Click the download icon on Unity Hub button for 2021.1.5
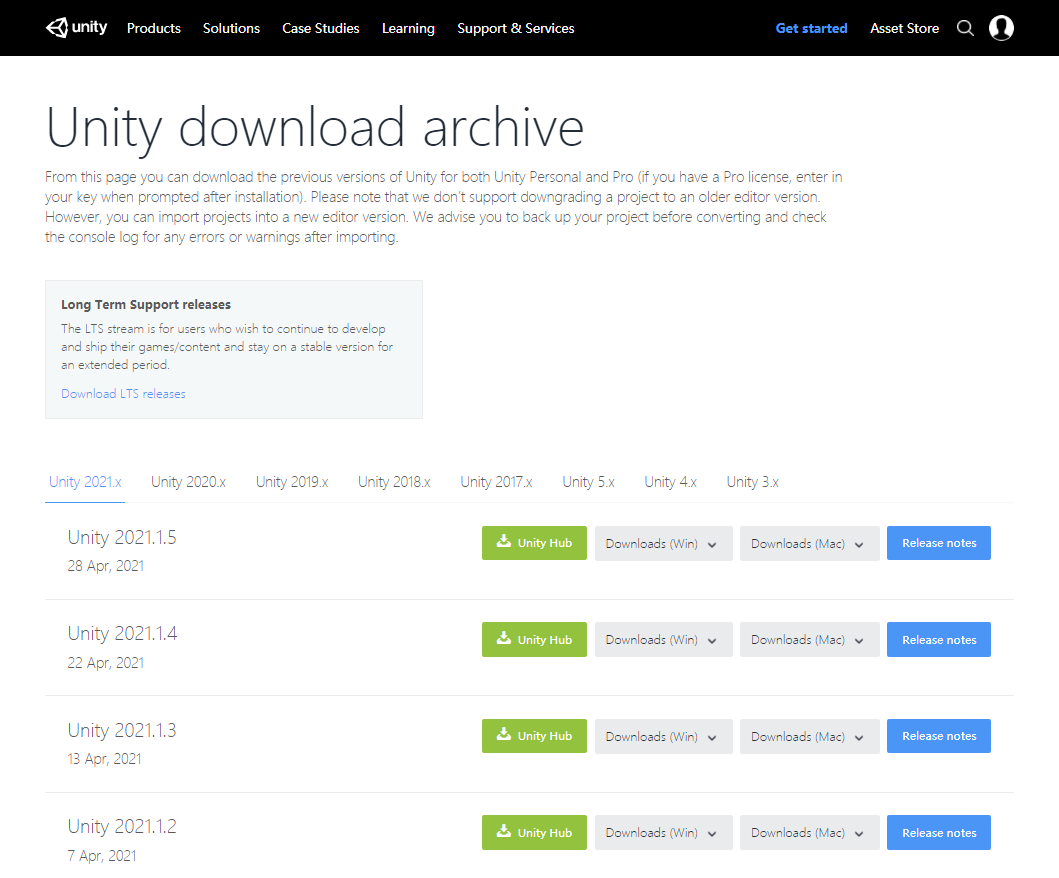Viewport: 1059px width, 878px height. tap(504, 542)
